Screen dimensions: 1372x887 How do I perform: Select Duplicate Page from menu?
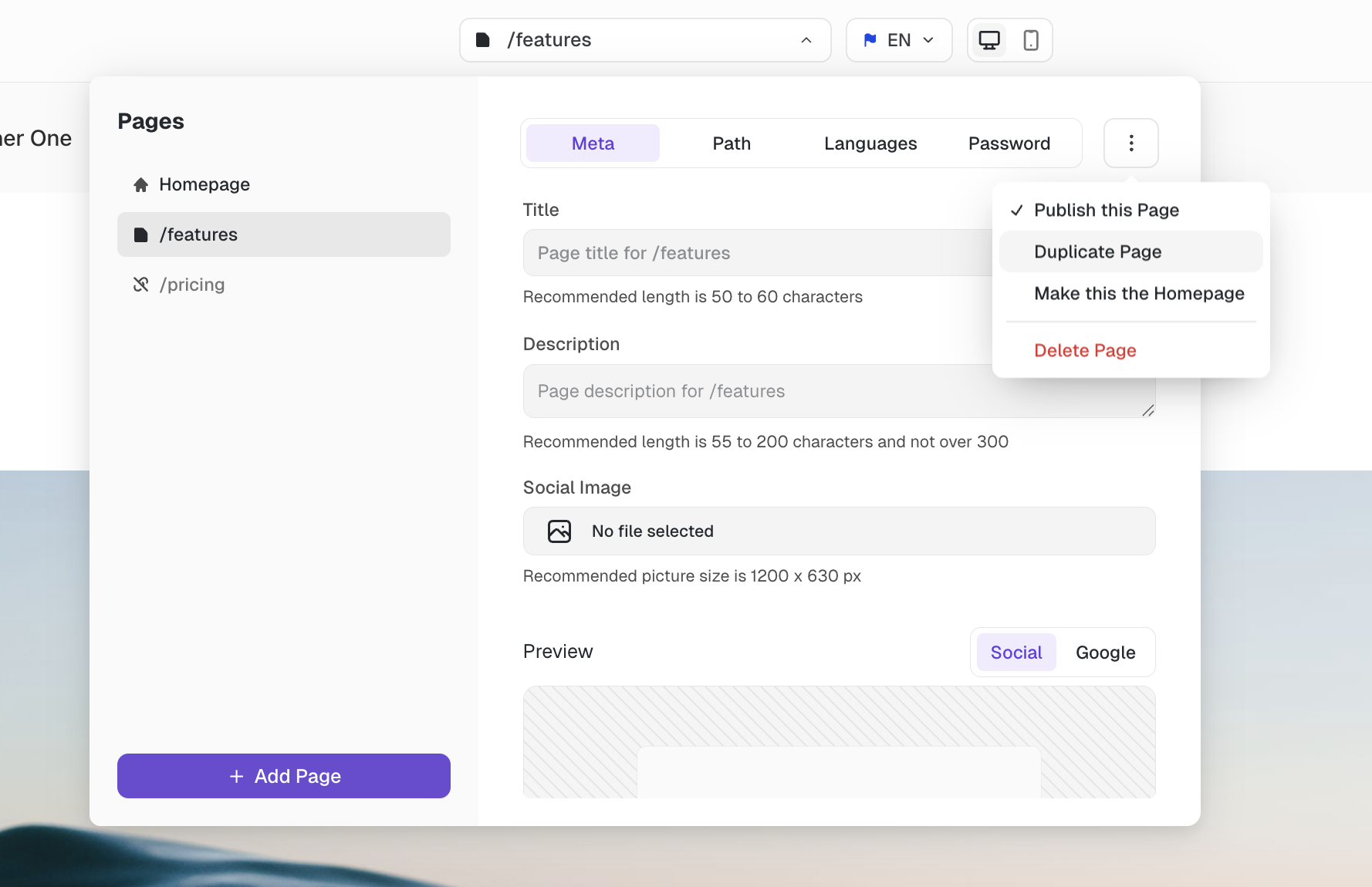(1097, 252)
